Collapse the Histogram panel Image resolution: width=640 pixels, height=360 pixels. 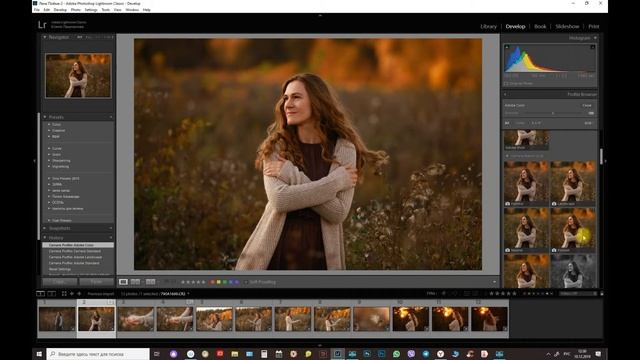(x=596, y=38)
